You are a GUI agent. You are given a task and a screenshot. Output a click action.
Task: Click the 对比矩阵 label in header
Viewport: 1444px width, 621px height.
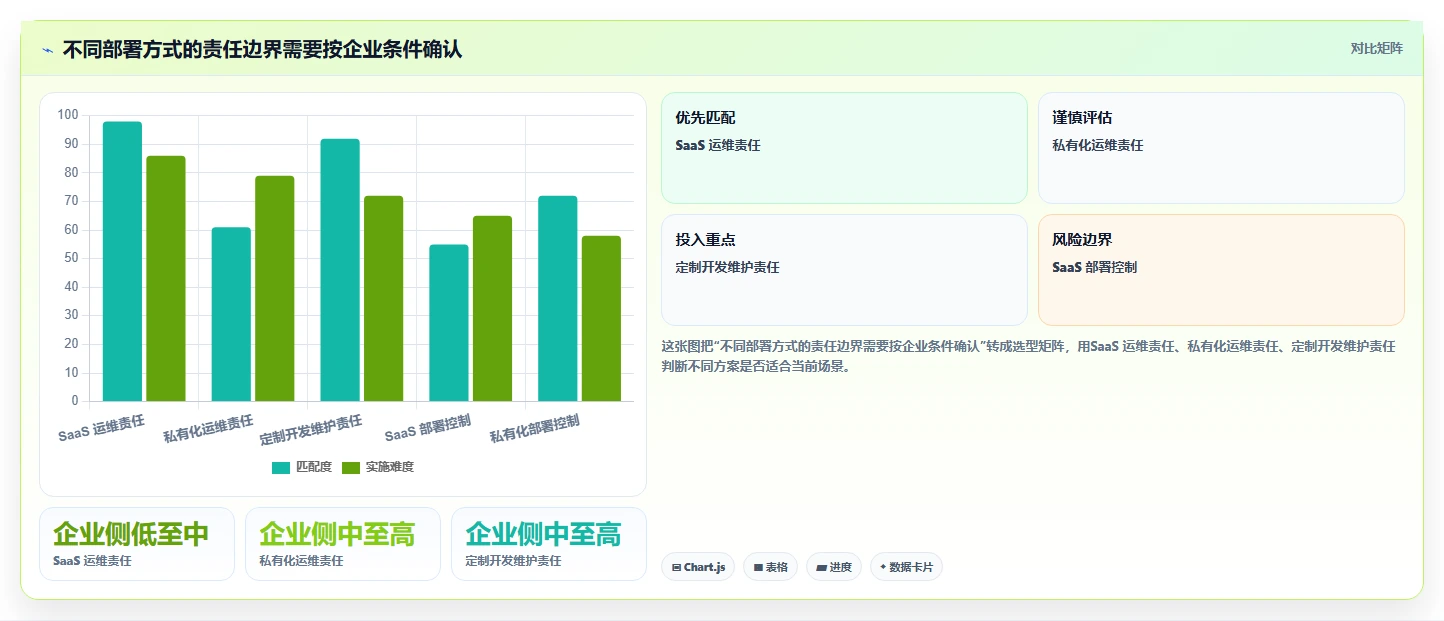pyautogui.click(x=1376, y=49)
